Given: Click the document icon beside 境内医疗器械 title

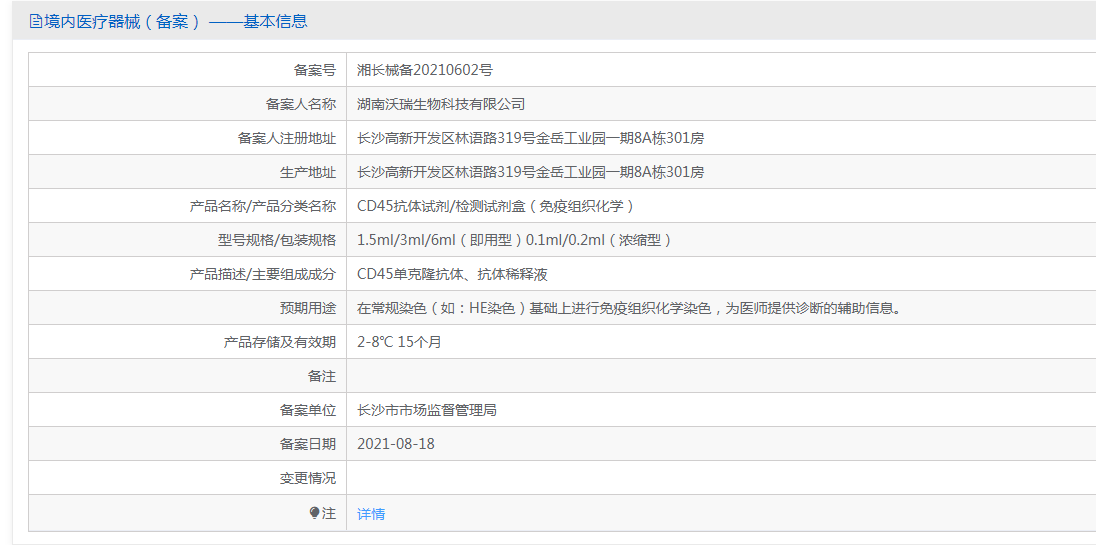Looking at the screenshot, I should pyautogui.click(x=35, y=22).
